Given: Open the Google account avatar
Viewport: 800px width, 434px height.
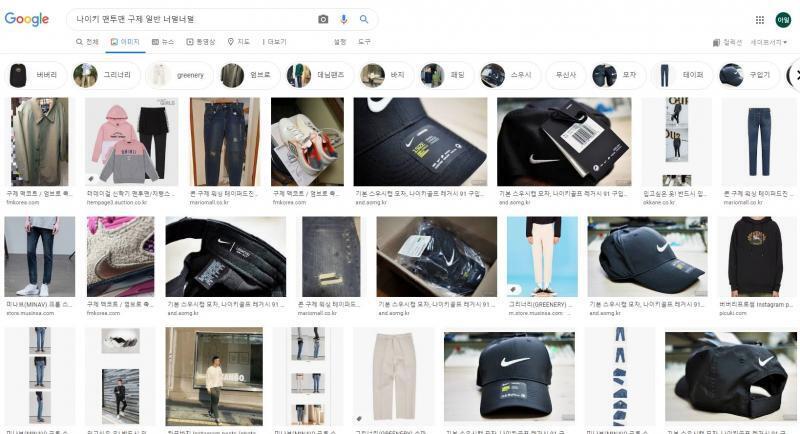Looking at the screenshot, I should click(783, 20).
